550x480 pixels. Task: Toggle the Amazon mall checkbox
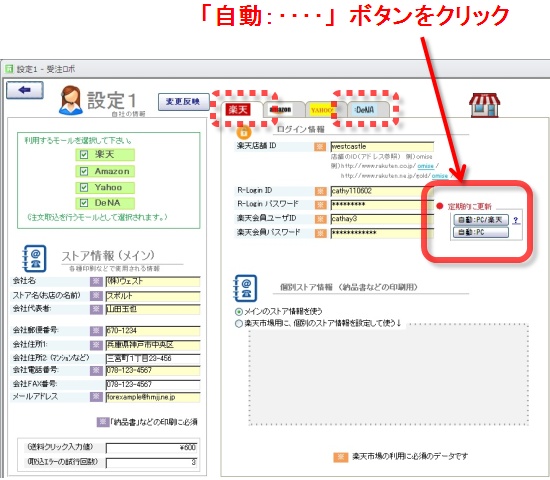(84, 171)
